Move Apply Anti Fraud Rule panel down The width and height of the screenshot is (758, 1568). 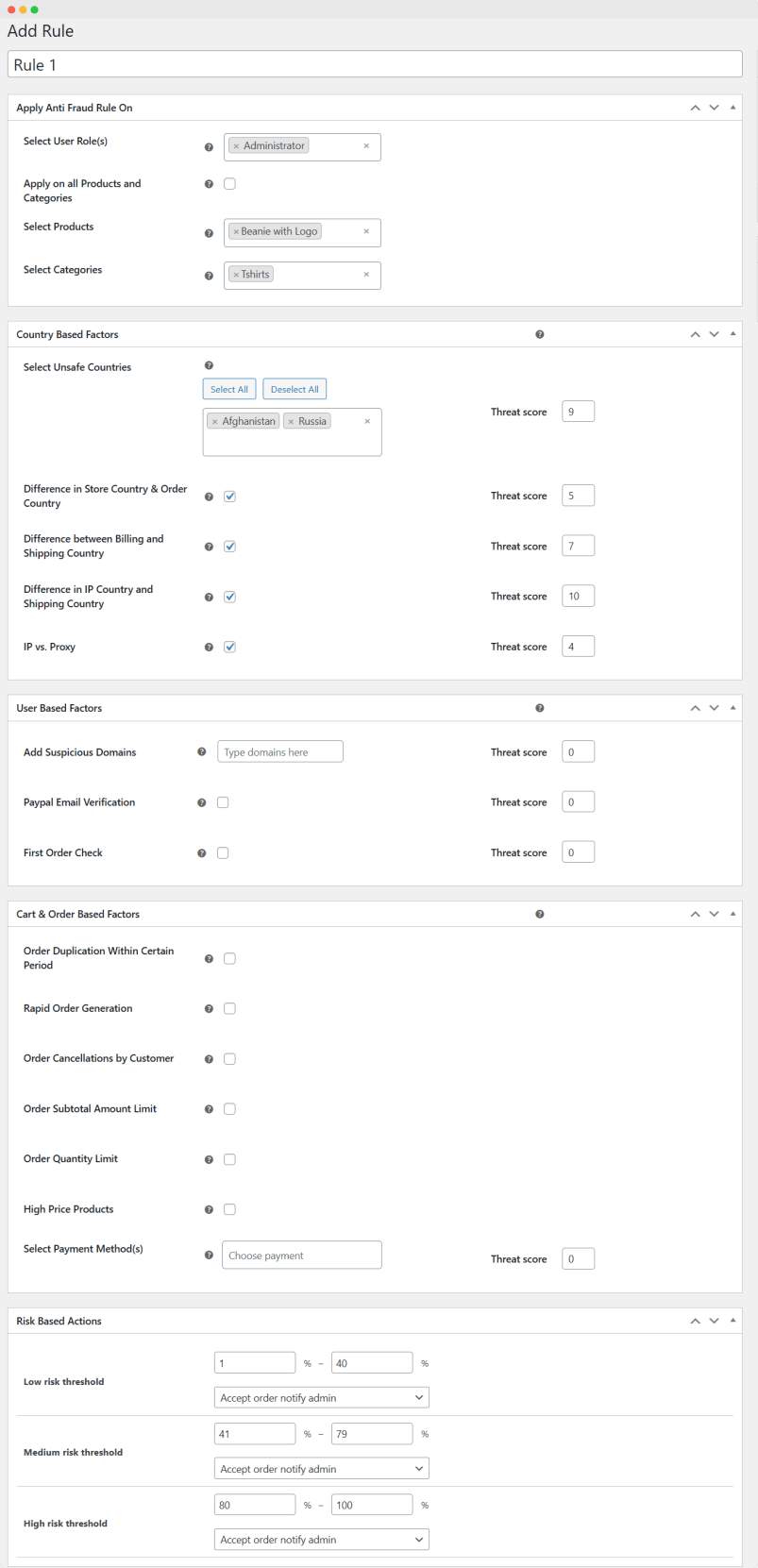tap(714, 108)
